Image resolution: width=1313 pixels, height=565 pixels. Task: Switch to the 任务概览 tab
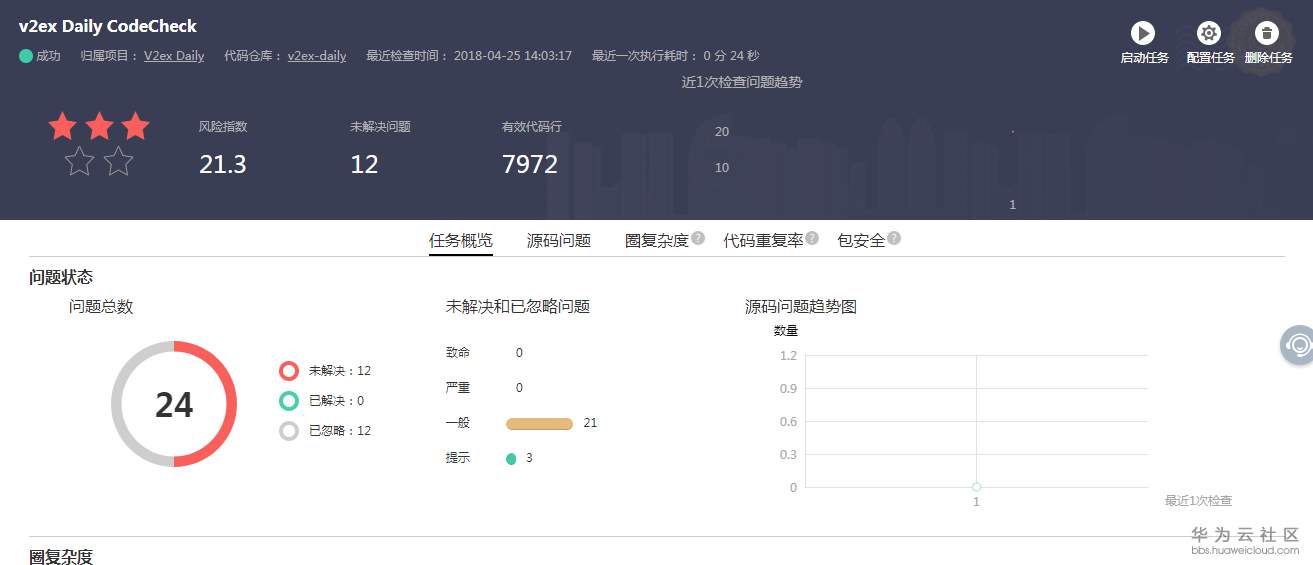click(x=461, y=241)
